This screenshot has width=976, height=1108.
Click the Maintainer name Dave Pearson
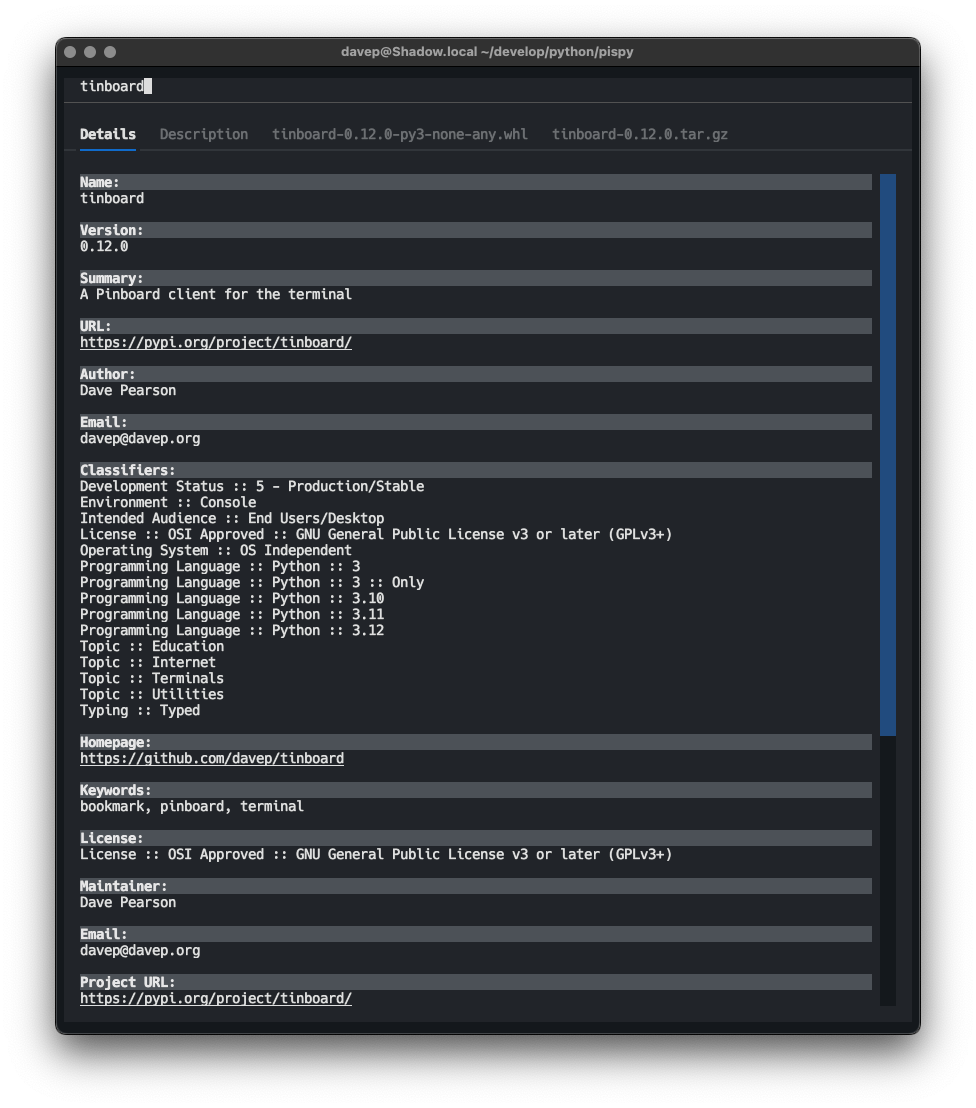127,902
